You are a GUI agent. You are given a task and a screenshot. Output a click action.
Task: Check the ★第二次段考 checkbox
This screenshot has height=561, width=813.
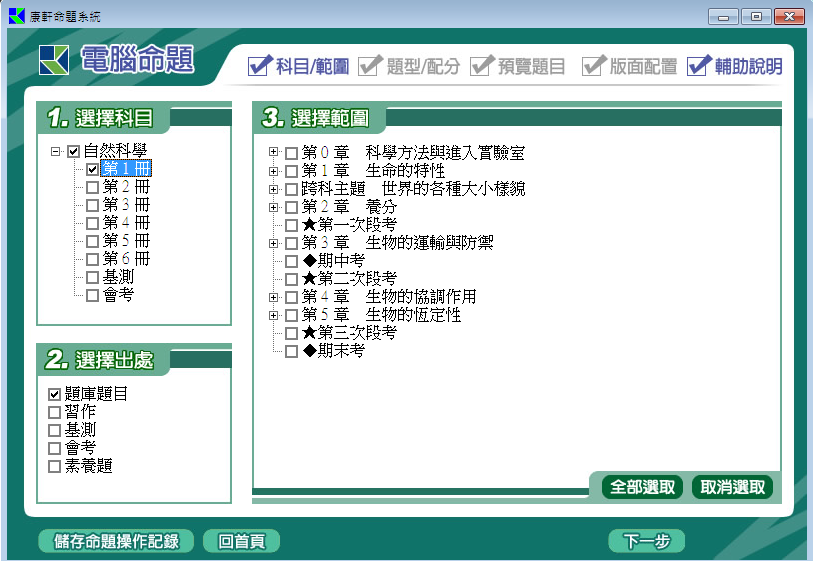[x=291, y=279]
